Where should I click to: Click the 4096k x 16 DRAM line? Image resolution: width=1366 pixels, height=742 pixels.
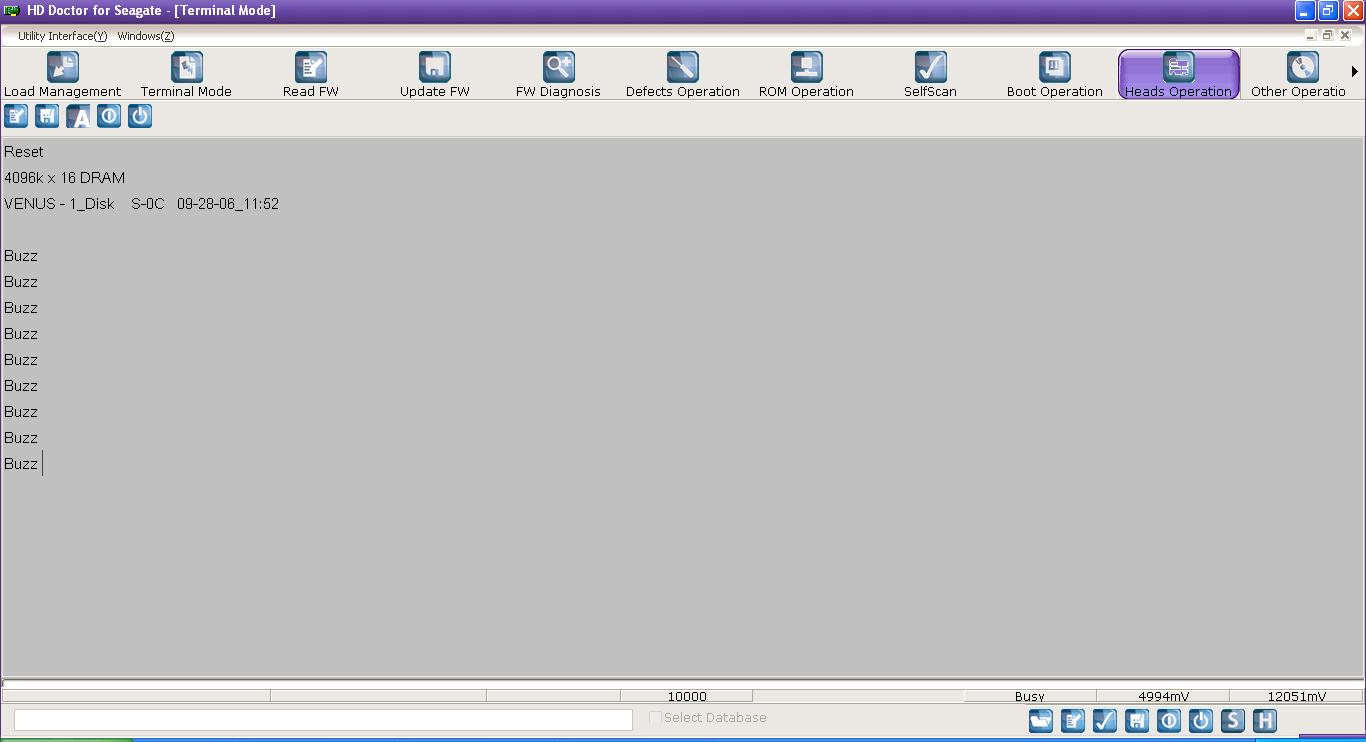(64, 178)
